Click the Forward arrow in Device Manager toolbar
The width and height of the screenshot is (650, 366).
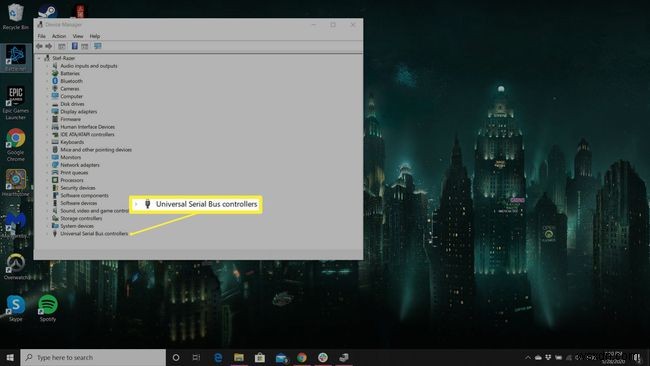click(x=49, y=46)
